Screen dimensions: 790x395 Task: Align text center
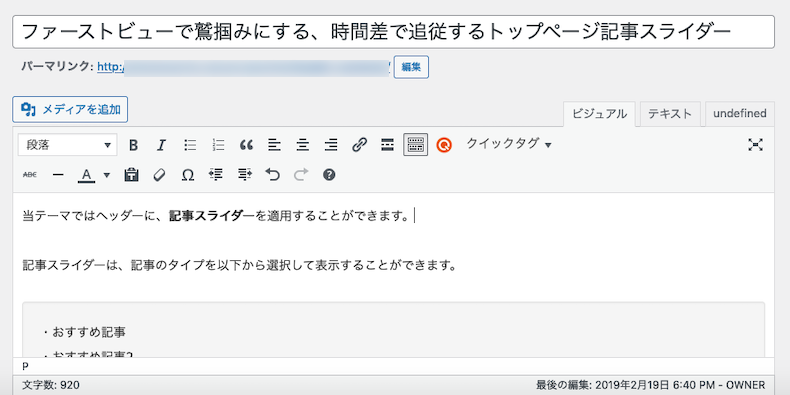coord(302,145)
